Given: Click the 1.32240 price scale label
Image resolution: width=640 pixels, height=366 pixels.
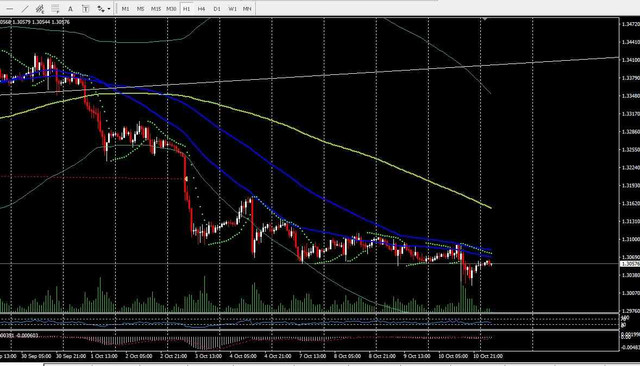Looking at the screenshot, I should coord(631,168).
